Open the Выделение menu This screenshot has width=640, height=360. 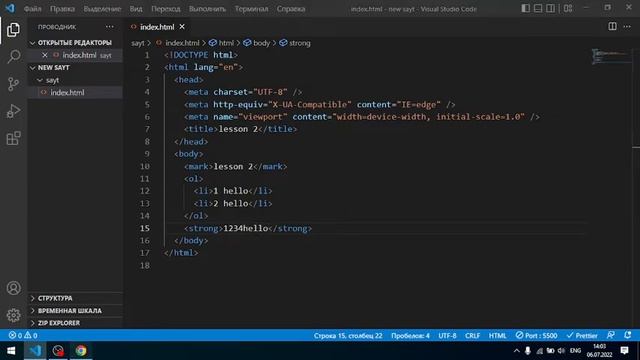coord(102,9)
